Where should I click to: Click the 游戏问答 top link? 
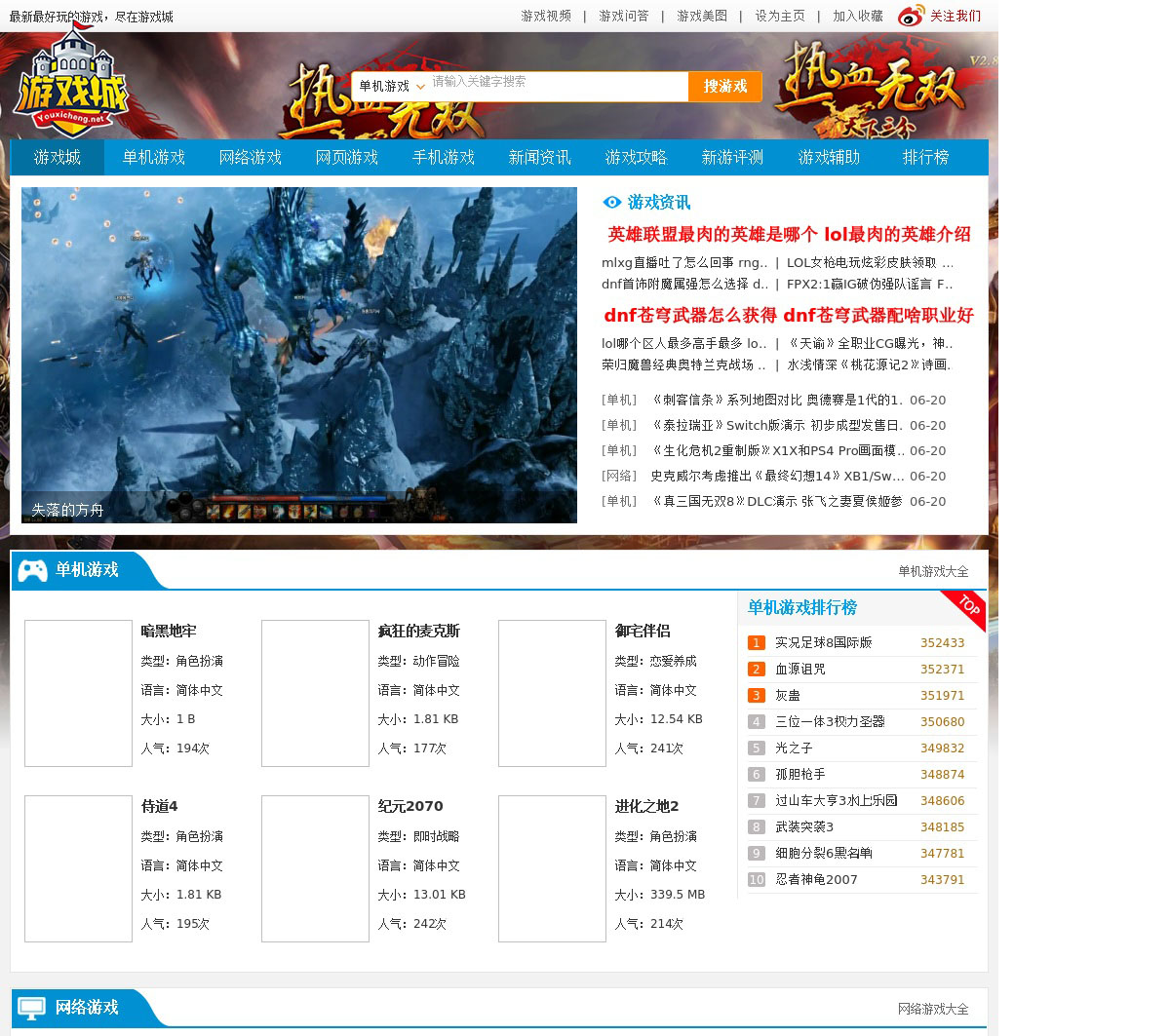click(624, 16)
